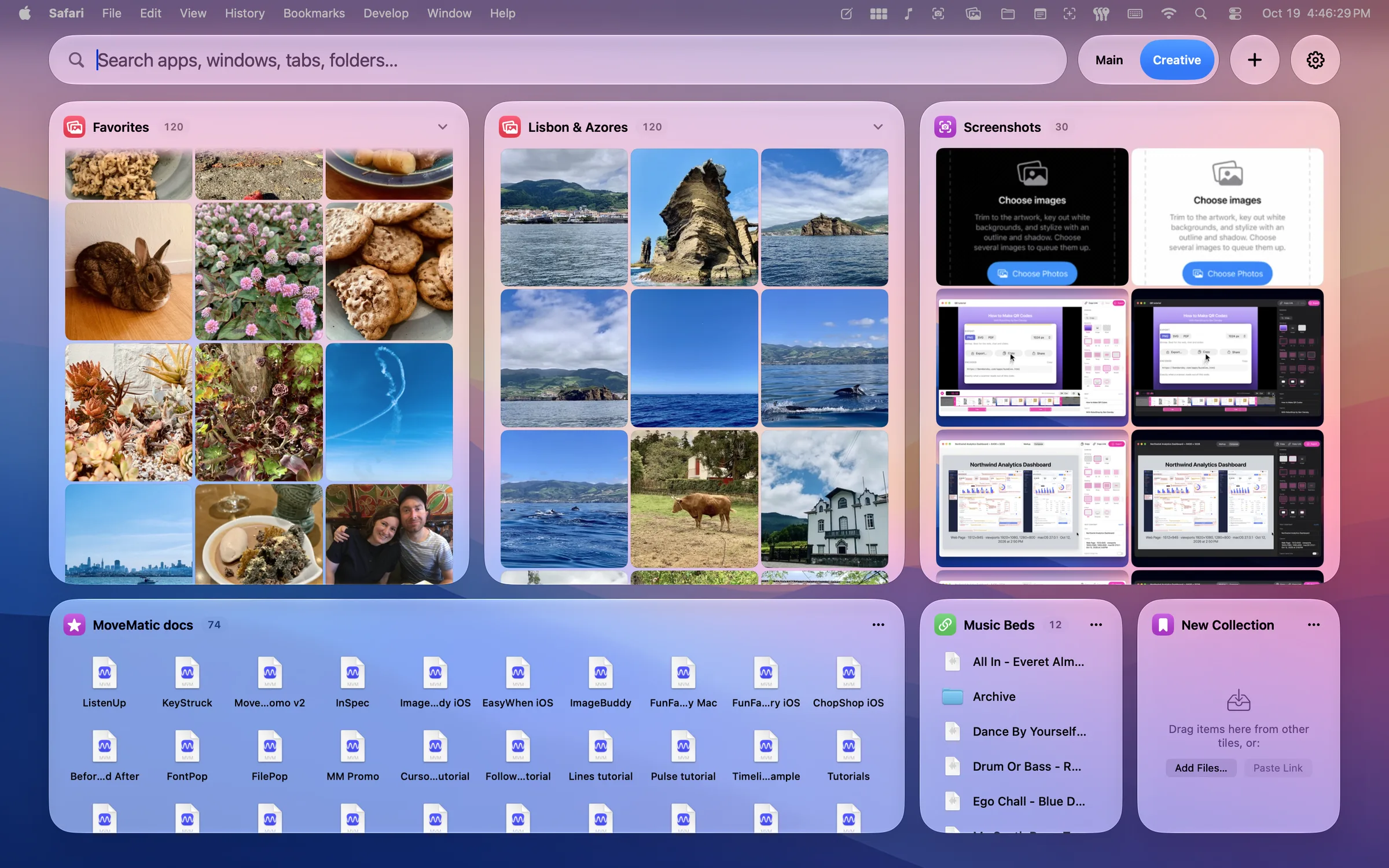Screen dimensions: 1389x868
Task: Open dark Northwind Analytics Dashboard screenshot
Action: pyautogui.click(x=1227, y=498)
